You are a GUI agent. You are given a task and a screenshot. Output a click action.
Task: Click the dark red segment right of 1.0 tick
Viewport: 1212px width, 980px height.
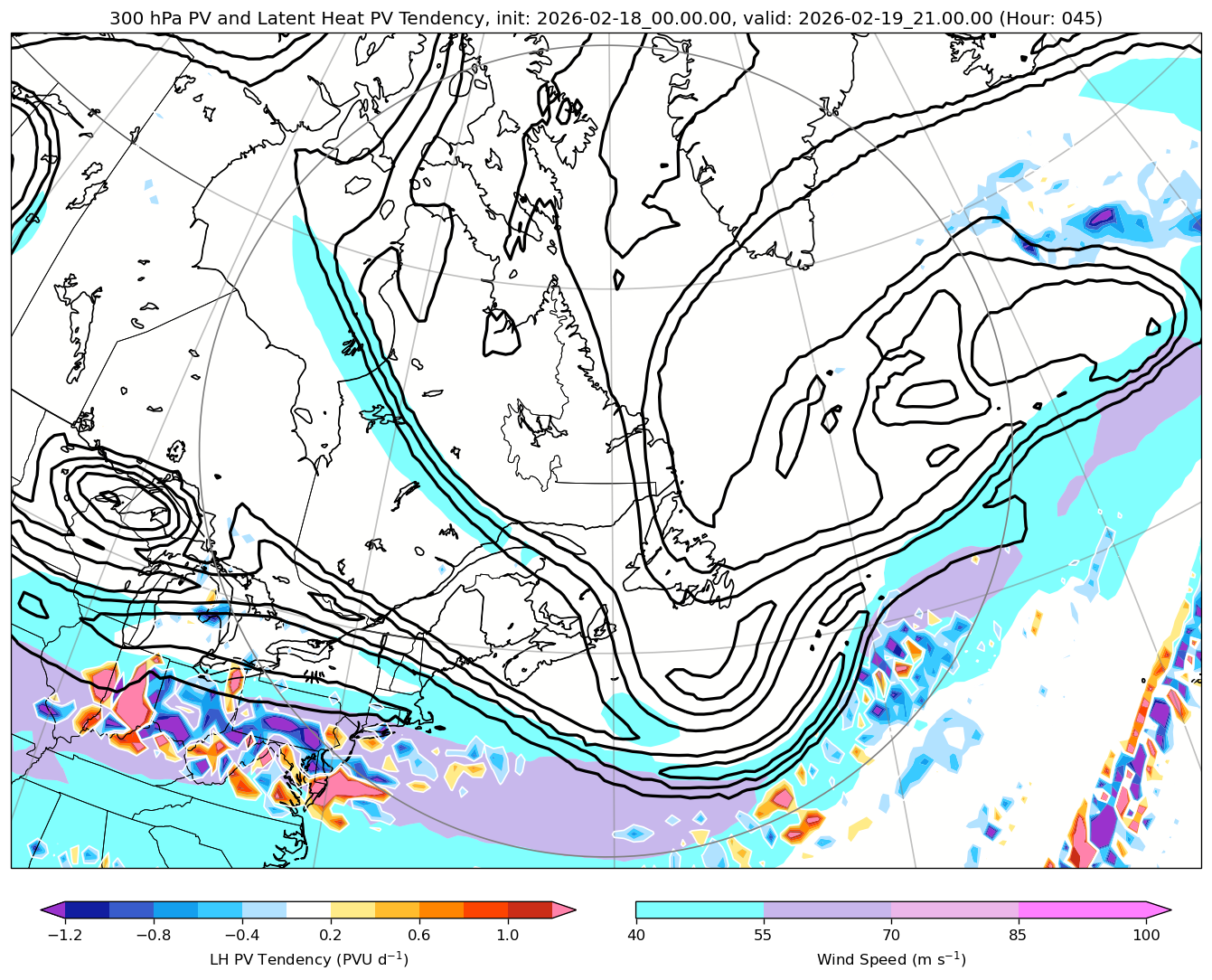[x=530, y=909]
